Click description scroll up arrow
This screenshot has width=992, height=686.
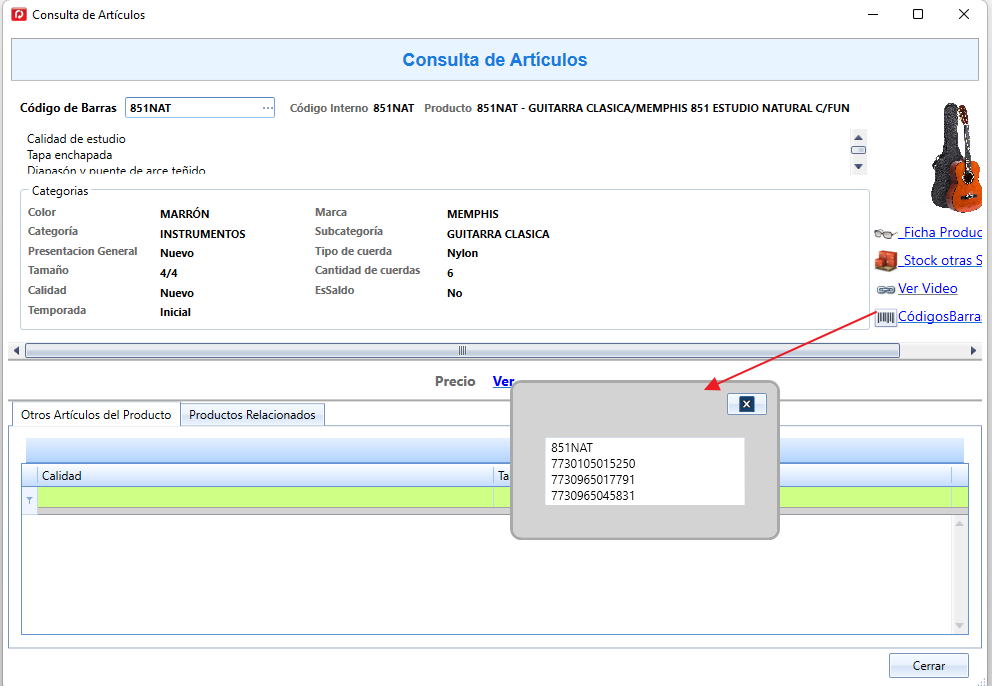(x=859, y=137)
